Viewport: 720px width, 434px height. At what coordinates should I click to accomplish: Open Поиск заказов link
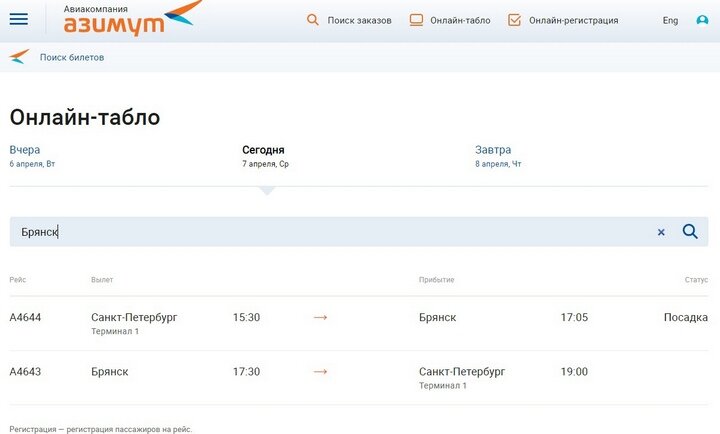359,20
